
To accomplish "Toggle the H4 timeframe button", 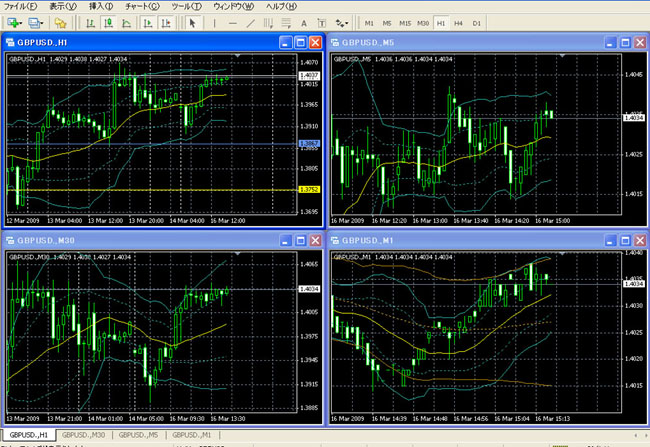I will click(x=458, y=22).
